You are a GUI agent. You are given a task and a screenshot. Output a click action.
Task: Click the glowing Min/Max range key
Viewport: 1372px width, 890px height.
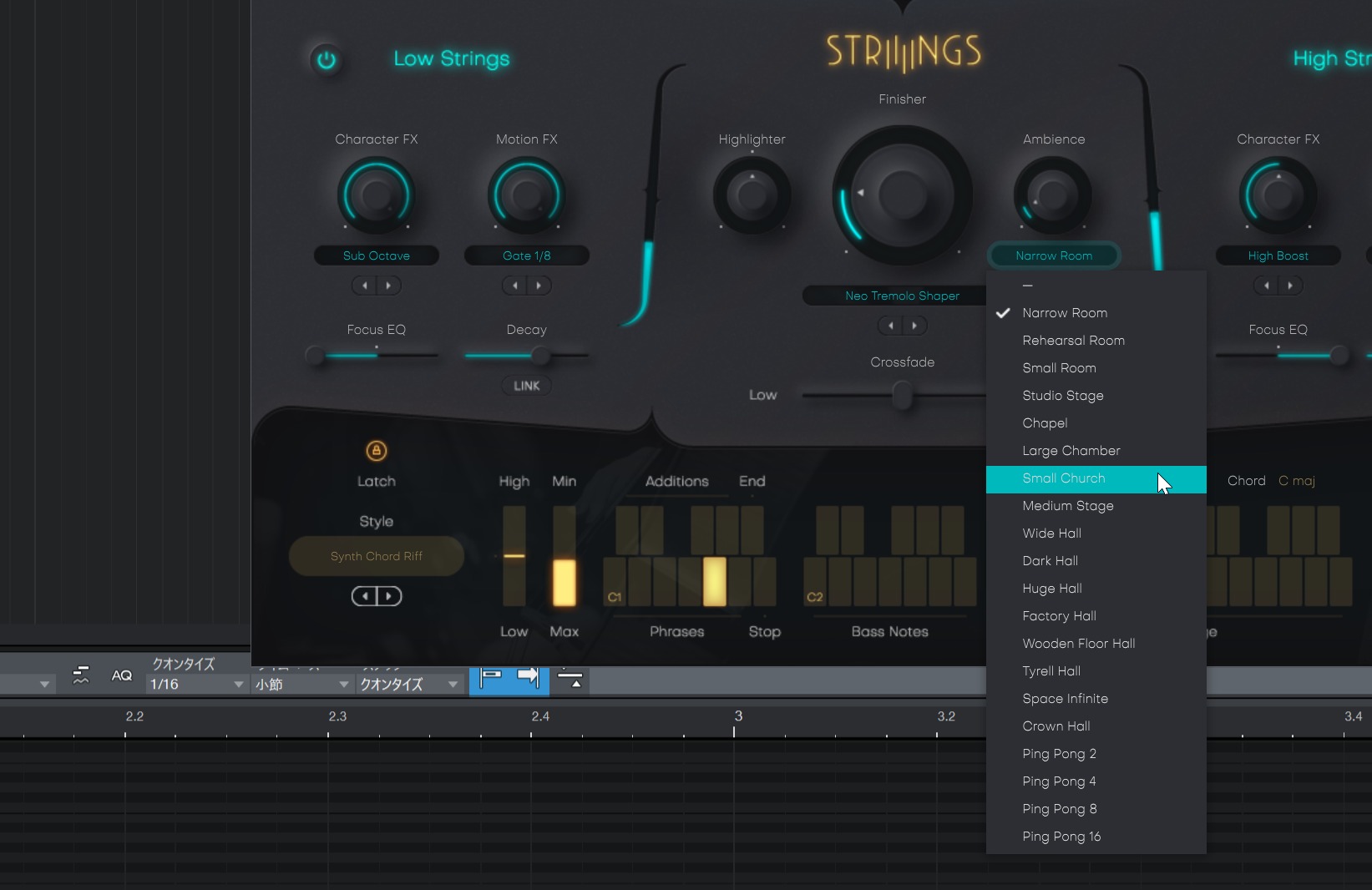coord(564,582)
